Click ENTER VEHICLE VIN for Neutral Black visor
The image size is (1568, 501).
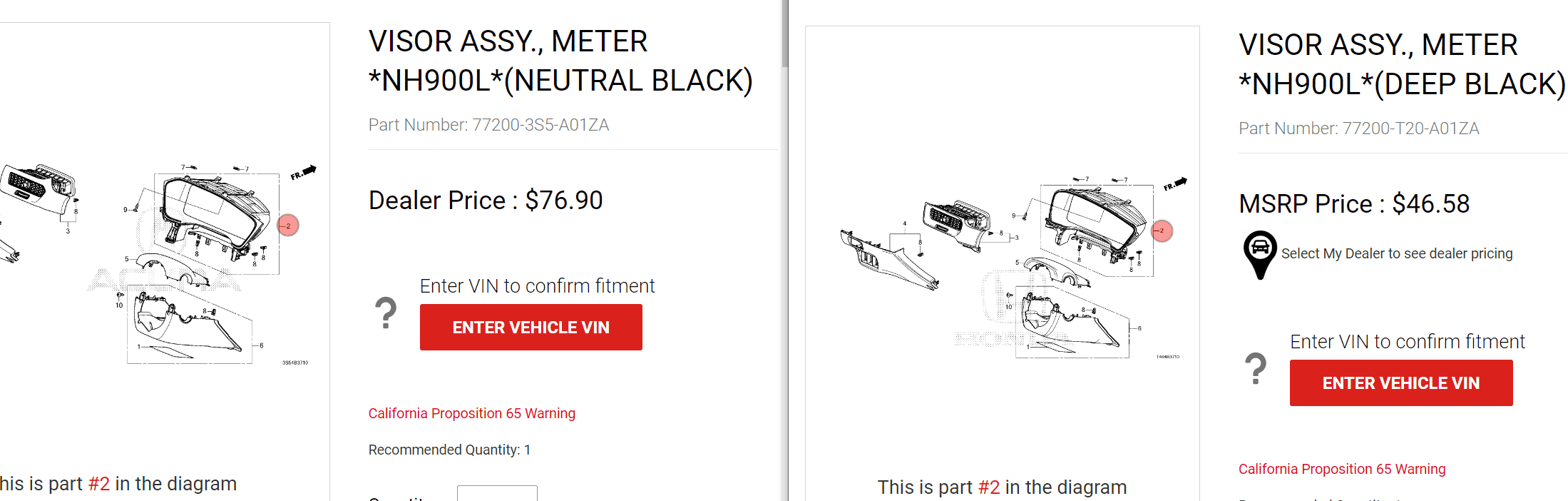[x=531, y=327]
